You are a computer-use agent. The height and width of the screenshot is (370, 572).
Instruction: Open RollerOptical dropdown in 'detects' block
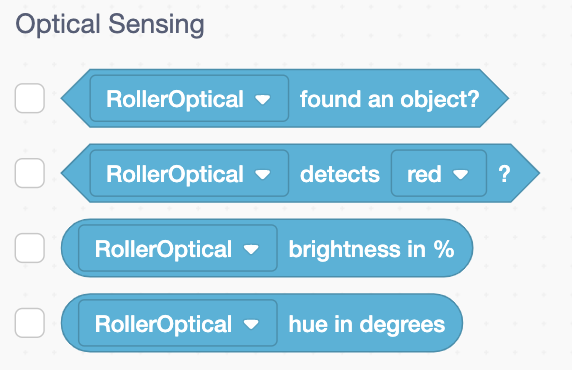coord(189,173)
